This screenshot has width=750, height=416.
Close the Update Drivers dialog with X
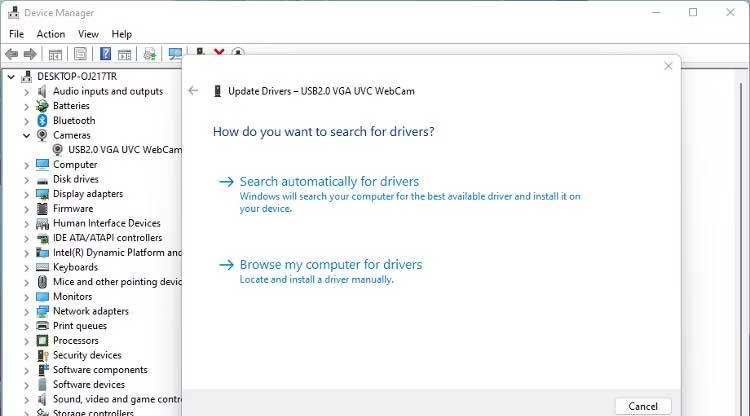click(x=668, y=66)
